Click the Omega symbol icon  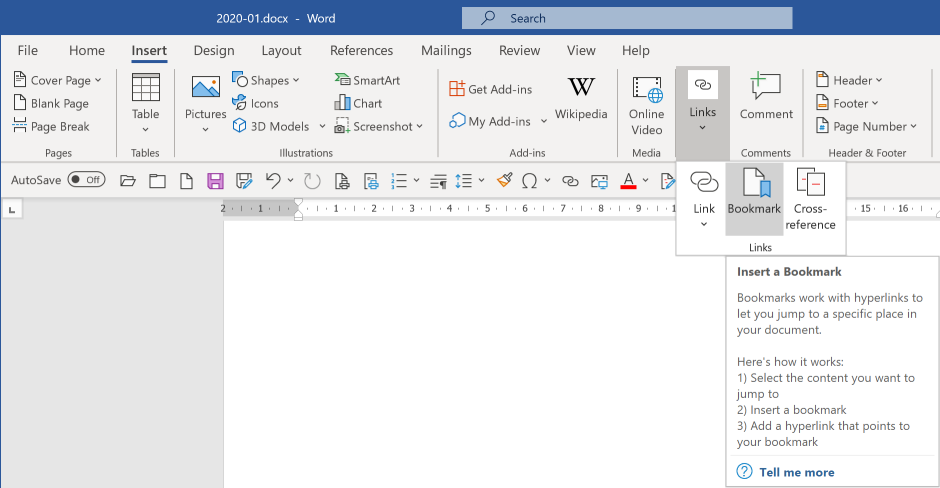[x=529, y=180]
